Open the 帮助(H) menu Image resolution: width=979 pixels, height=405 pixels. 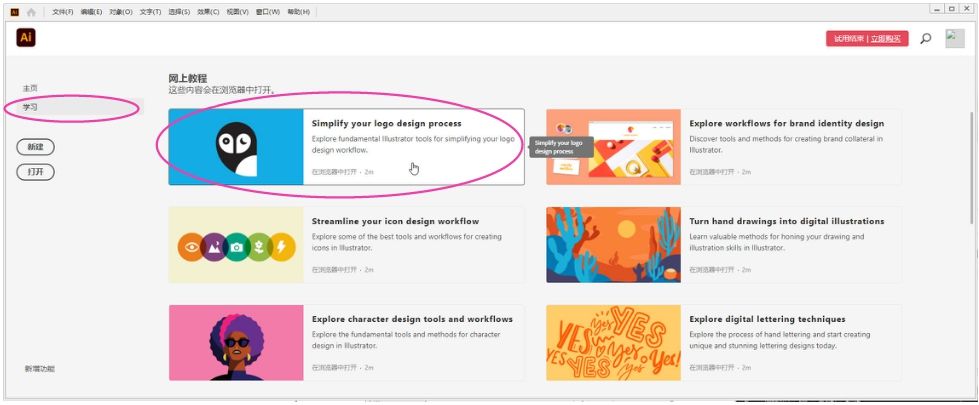(x=298, y=12)
